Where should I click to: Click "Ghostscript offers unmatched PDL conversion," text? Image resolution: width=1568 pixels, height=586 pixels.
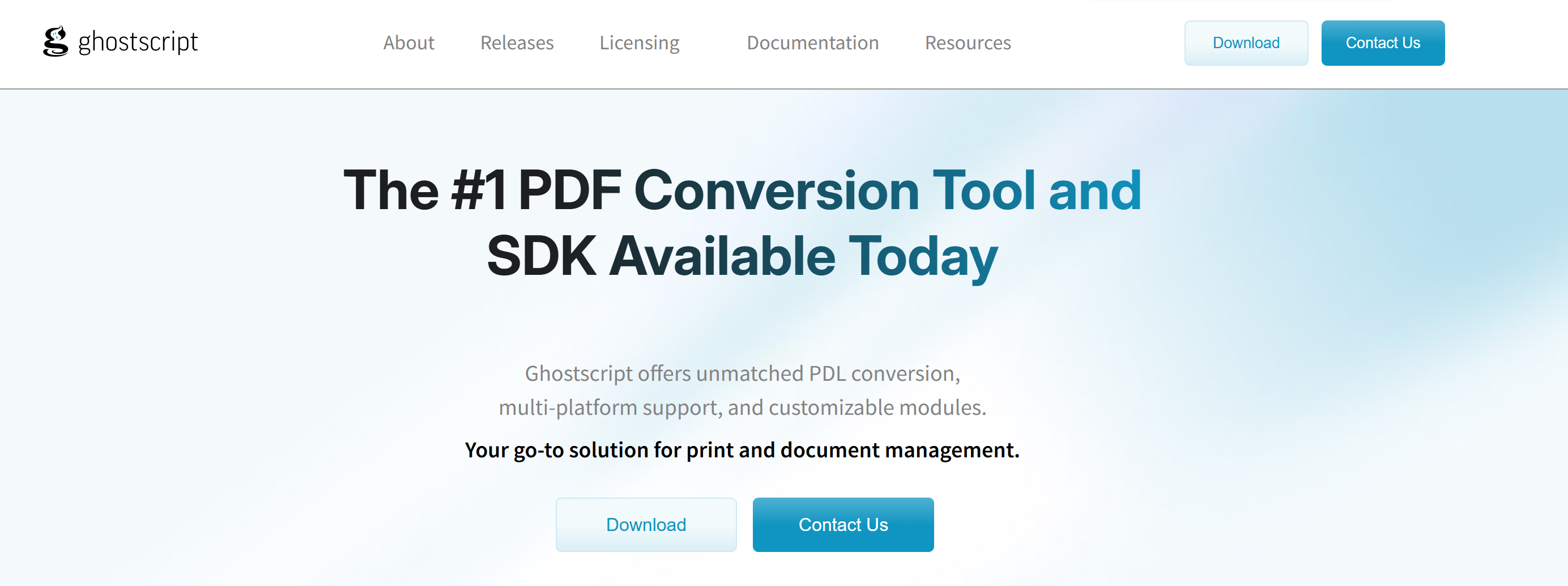[x=743, y=373]
